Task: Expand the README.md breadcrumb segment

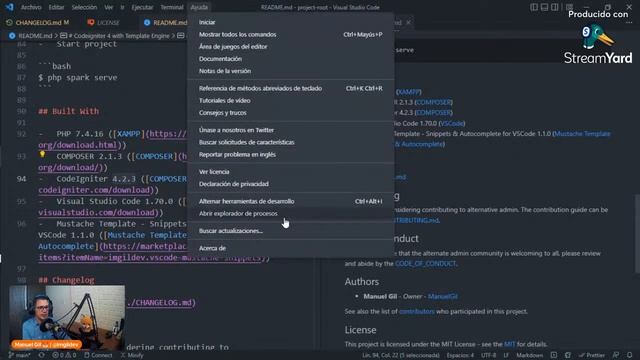Action: [36, 36]
